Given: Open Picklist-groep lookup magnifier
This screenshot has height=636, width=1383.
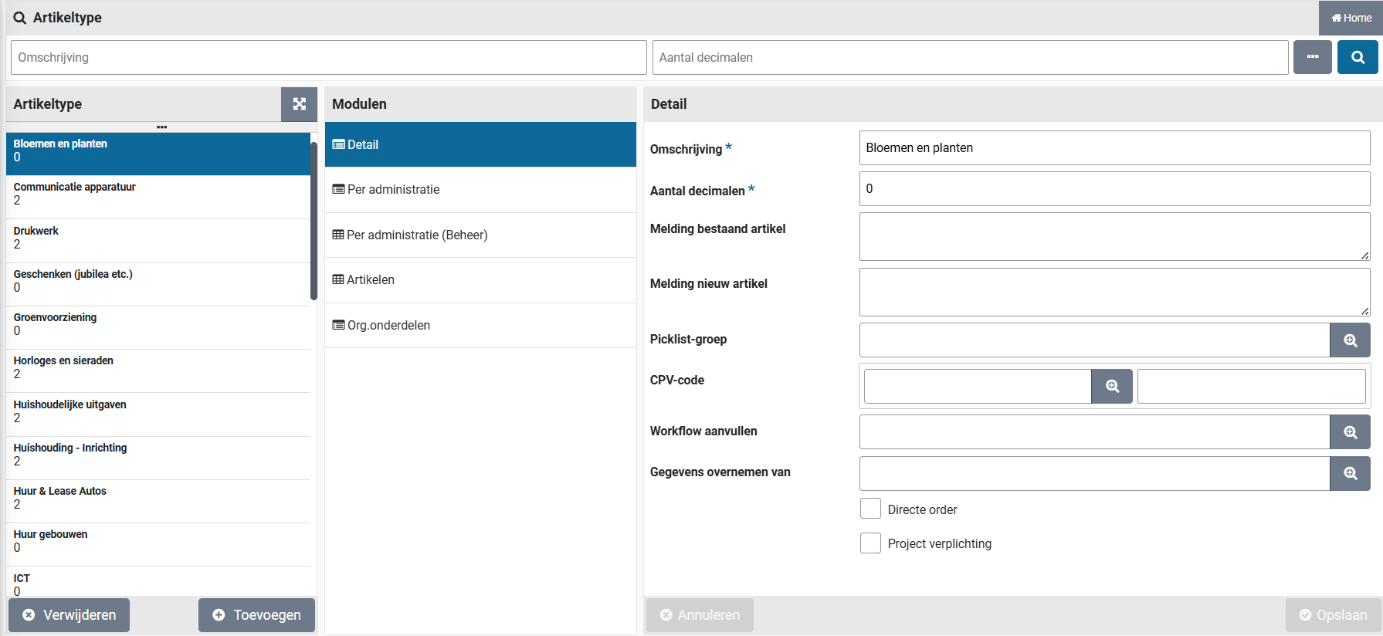Looking at the screenshot, I should coord(1350,340).
